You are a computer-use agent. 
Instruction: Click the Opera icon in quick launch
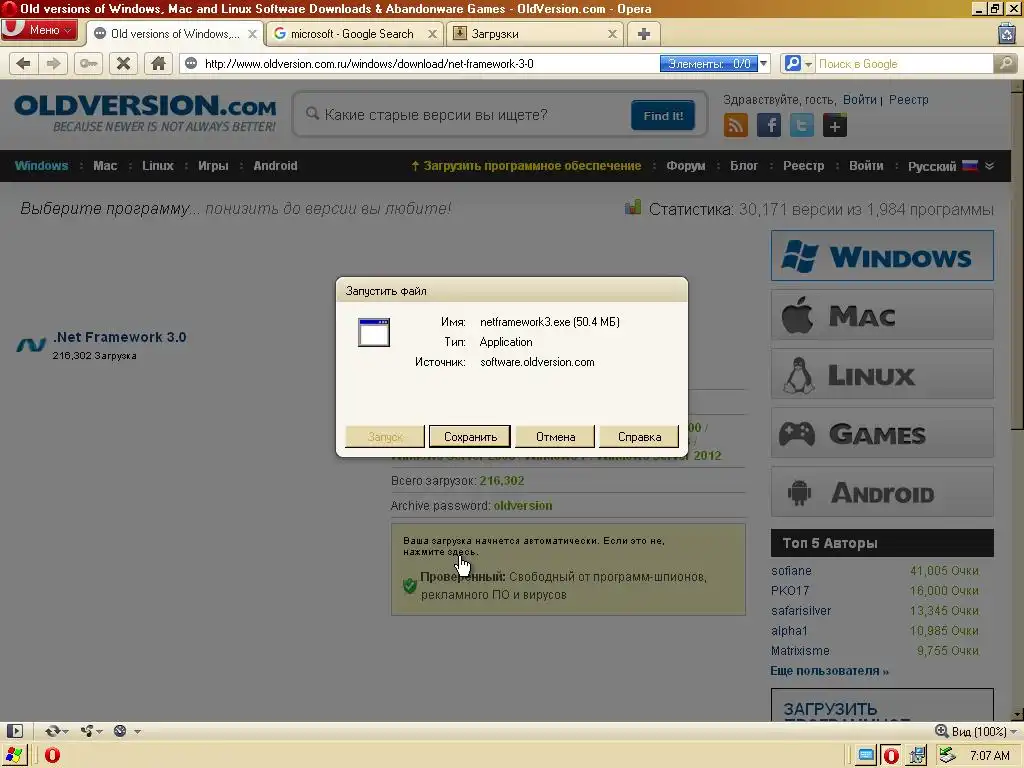pos(52,756)
